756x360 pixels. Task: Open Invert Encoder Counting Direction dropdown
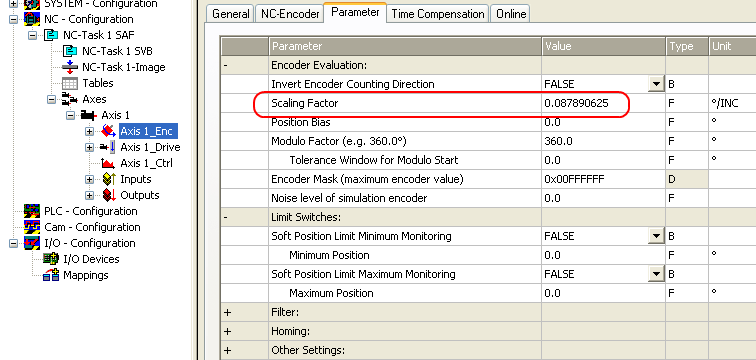(656, 84)
